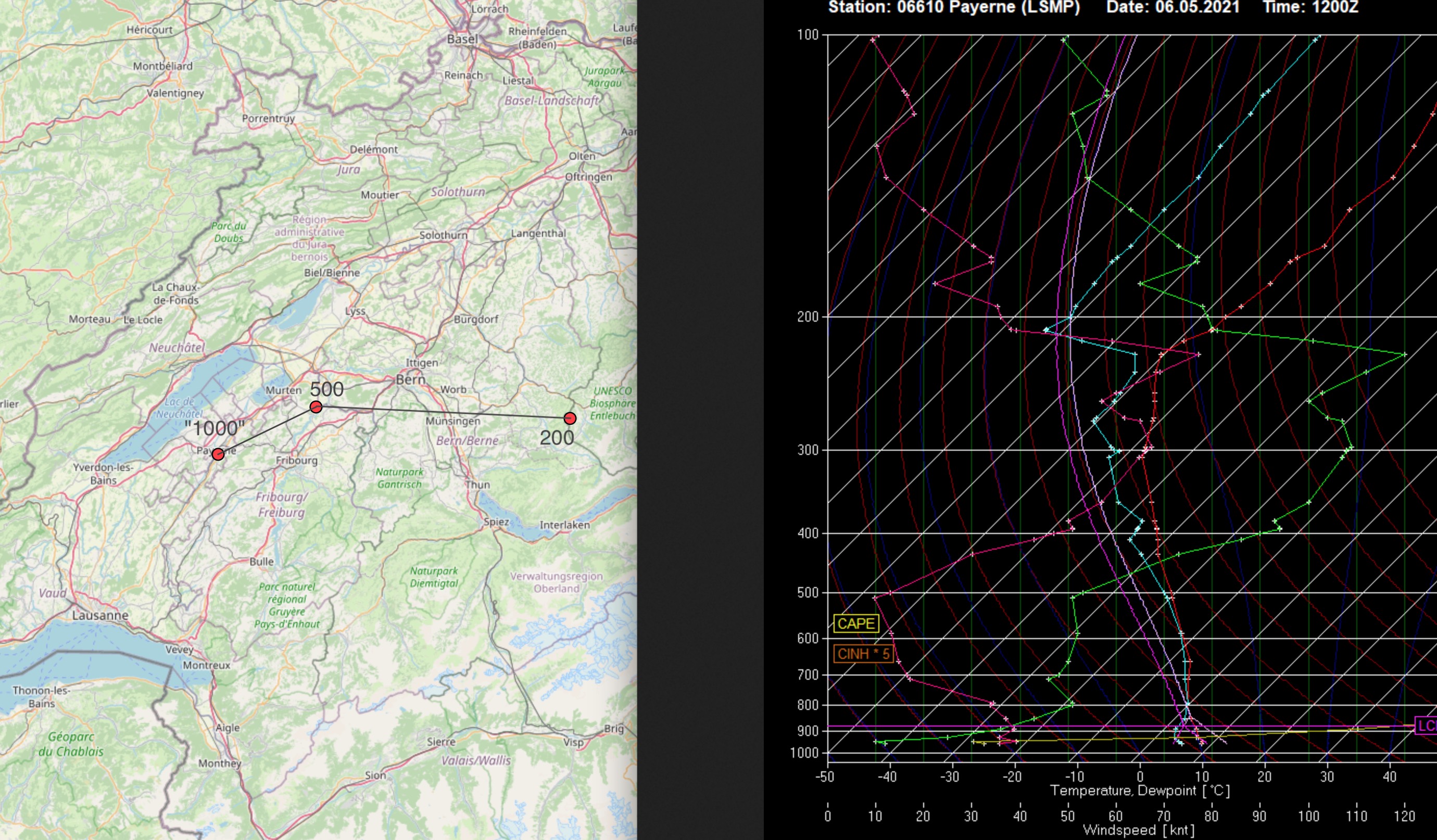
Task: Click the magenta LCL label box
Action: pyautogui.click(x=1427, y=726)
